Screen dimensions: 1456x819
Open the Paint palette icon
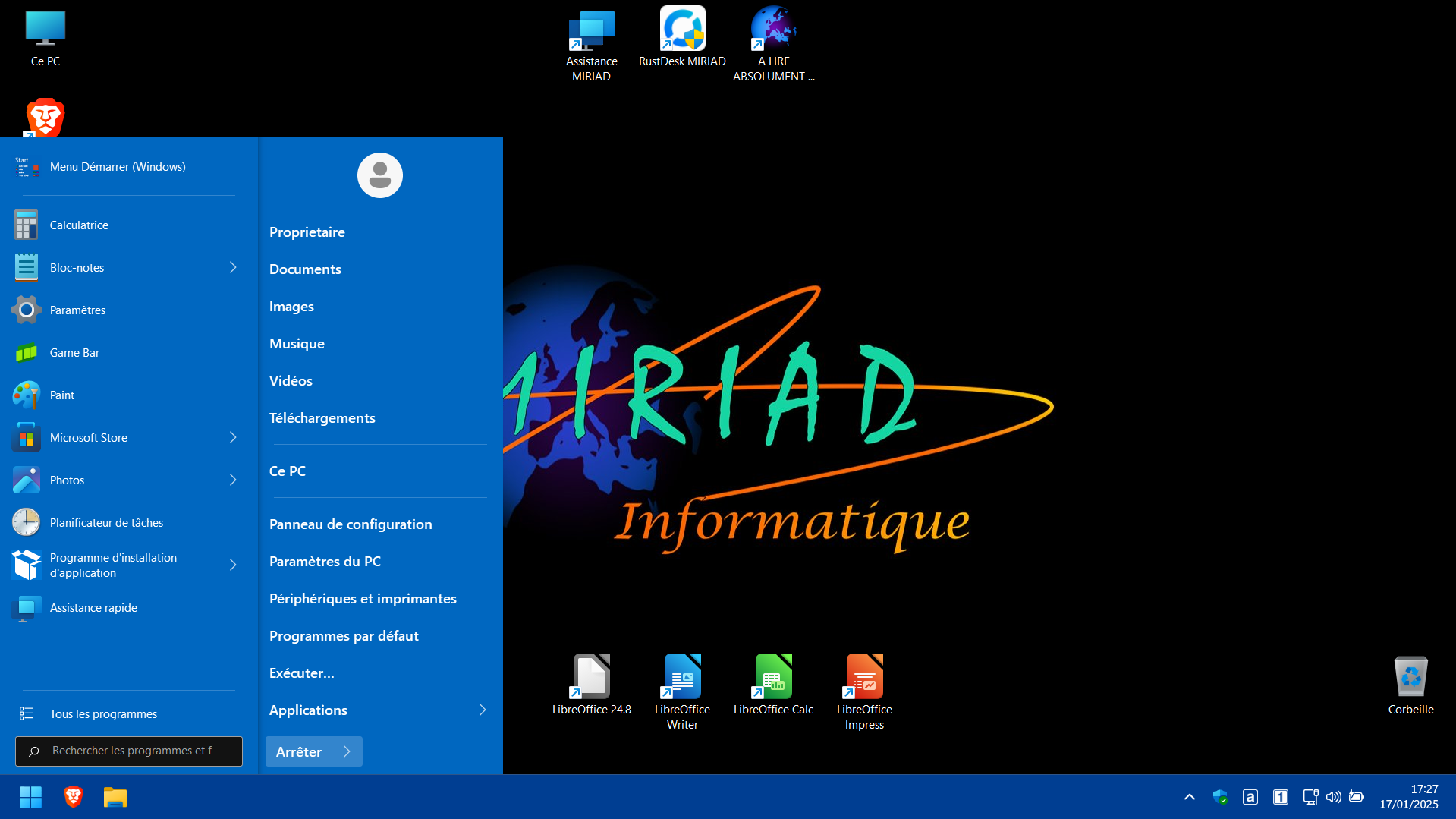click(x=26, y=395)
